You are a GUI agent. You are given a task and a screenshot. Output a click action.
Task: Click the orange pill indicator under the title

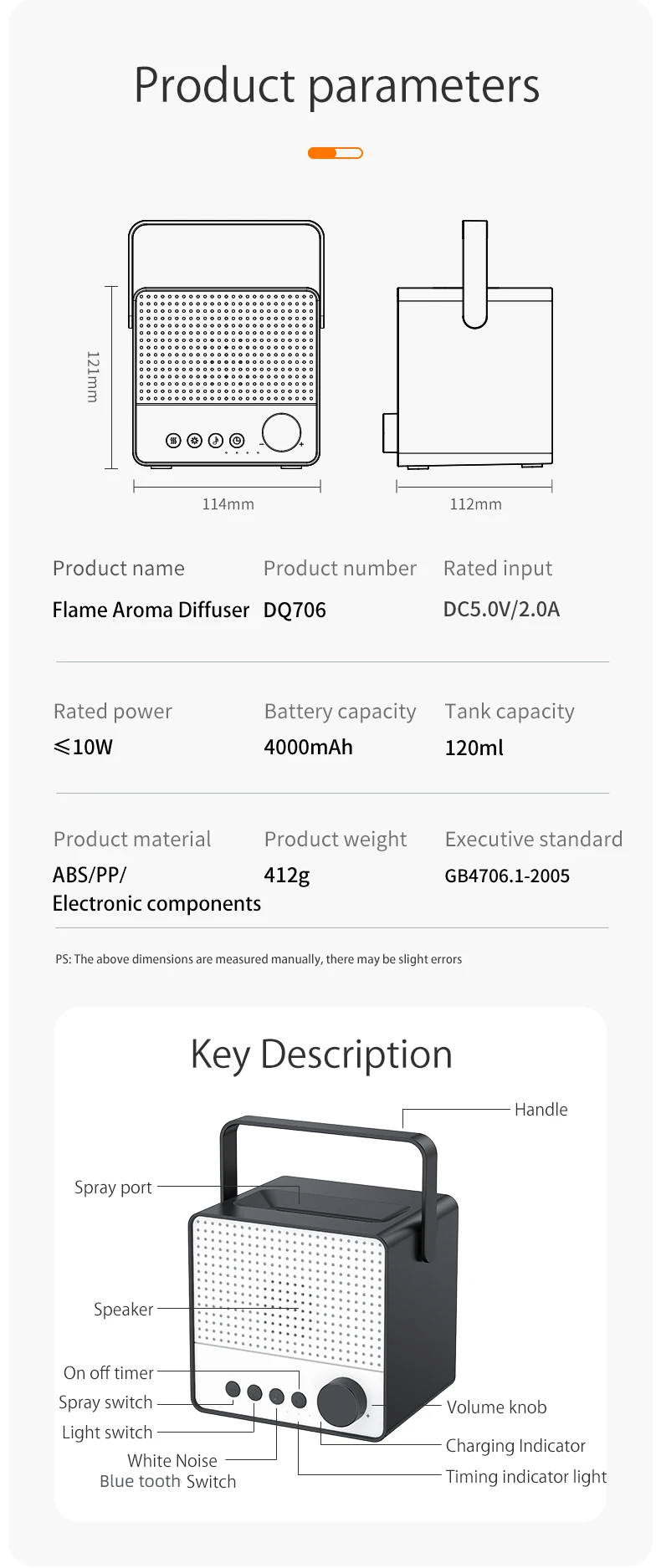[335, 153]
